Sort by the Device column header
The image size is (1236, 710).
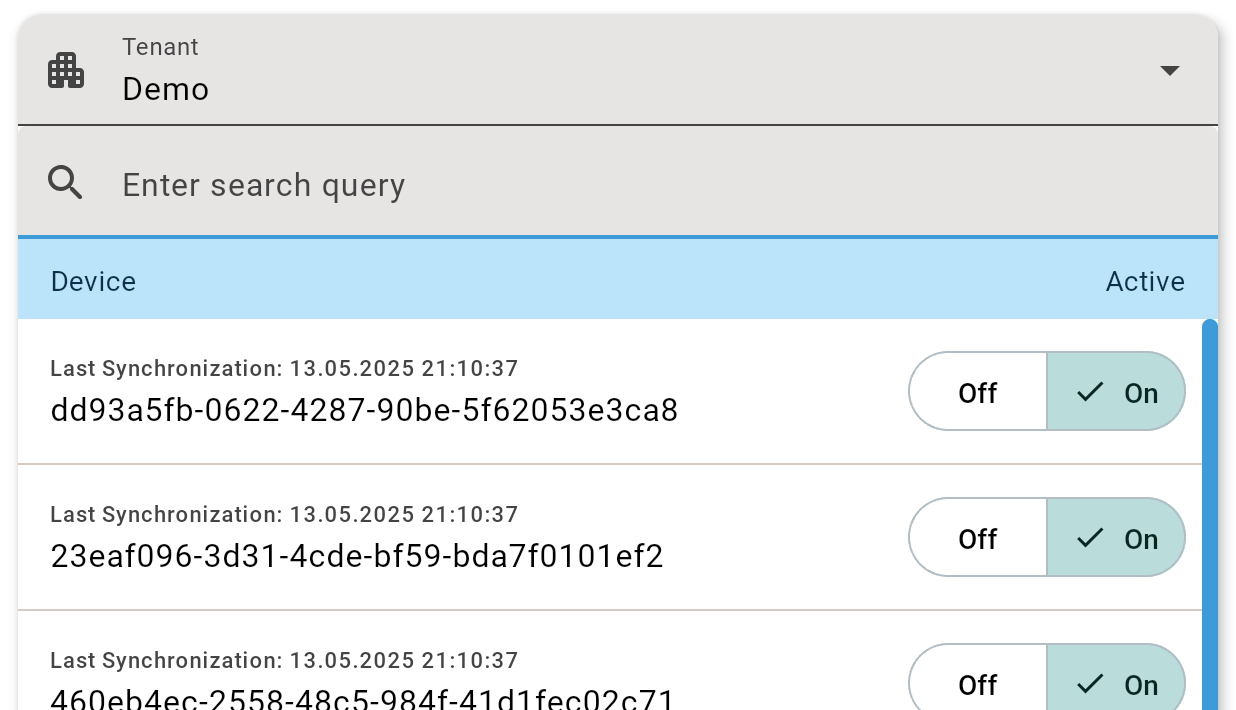tap(94, 282)
